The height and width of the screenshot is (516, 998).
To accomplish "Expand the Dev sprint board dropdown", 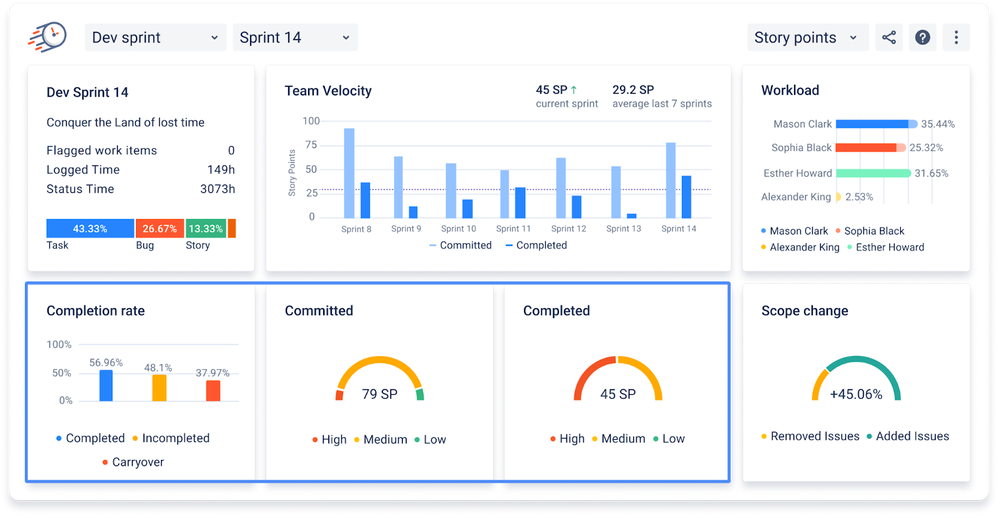I will click(x=155, y=38).
